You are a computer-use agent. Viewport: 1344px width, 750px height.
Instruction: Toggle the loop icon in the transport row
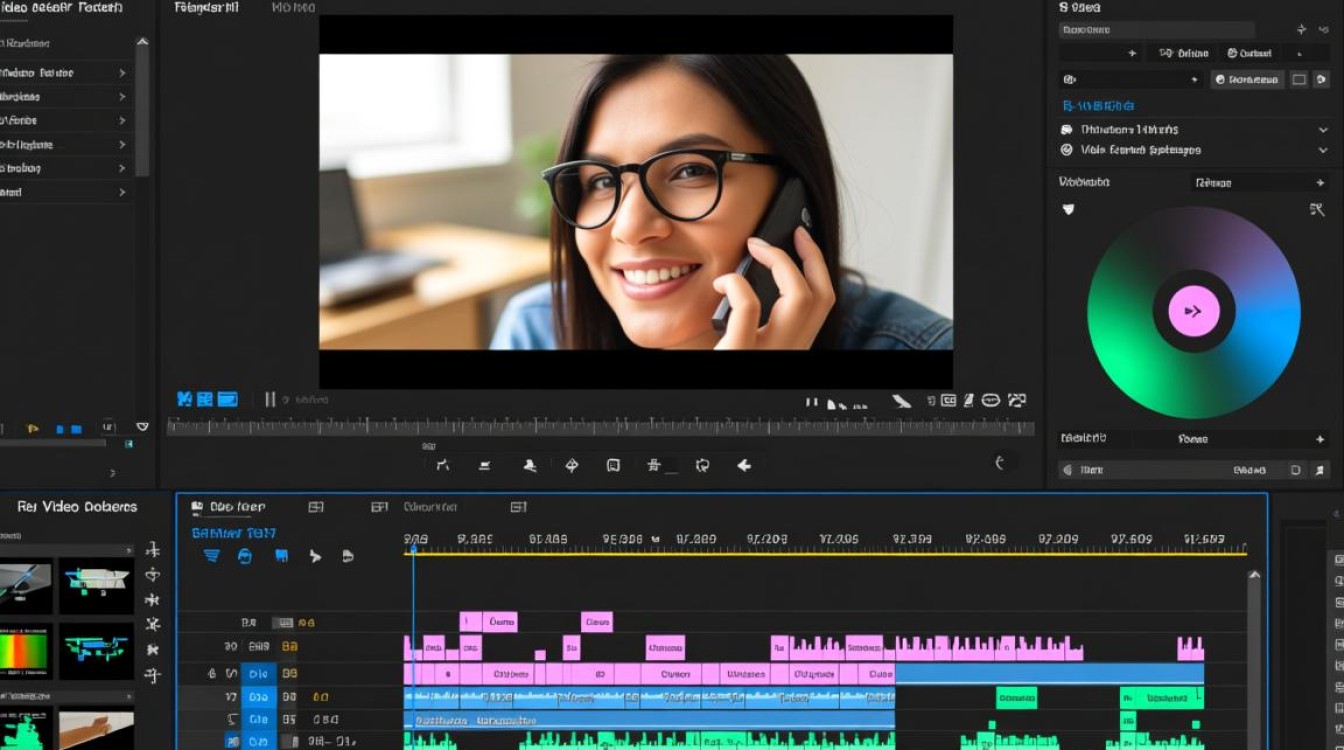coord(702,465)
